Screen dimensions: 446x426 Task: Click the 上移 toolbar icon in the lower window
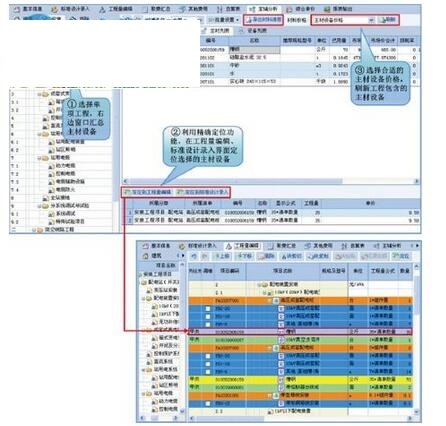(x=220, y=256)
